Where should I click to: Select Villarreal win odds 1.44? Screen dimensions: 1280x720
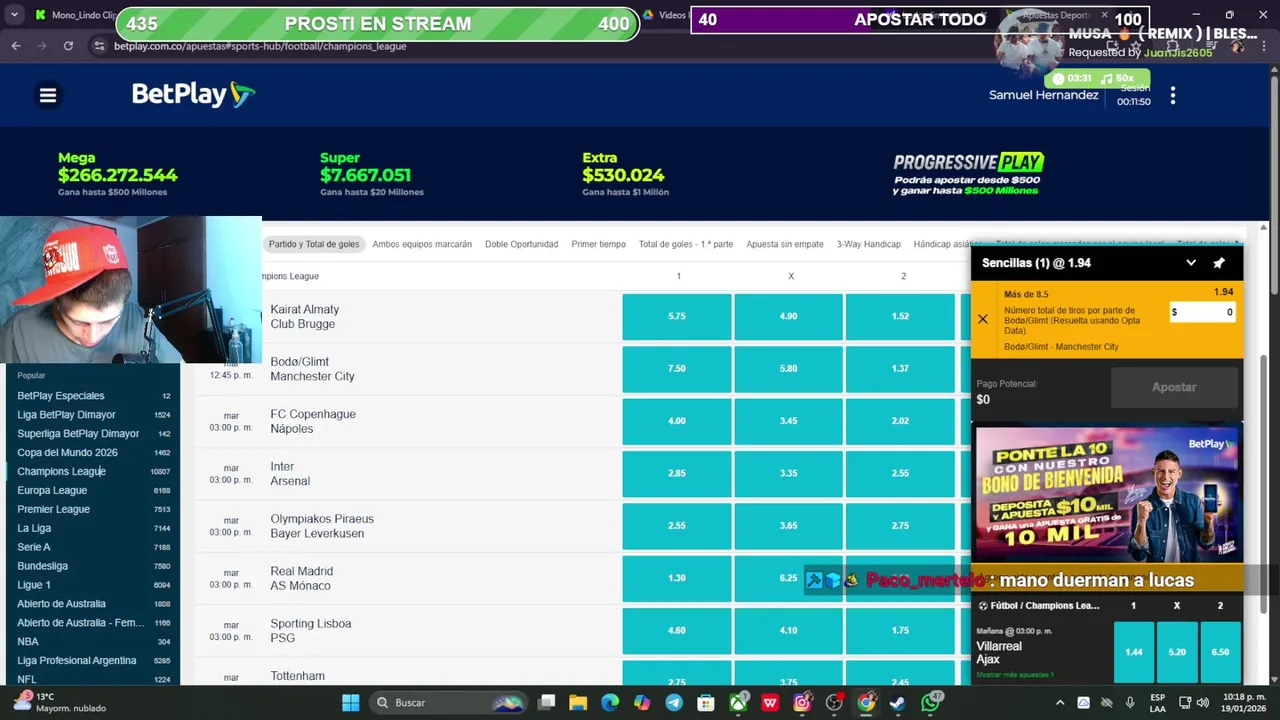tap(1133, 652)
